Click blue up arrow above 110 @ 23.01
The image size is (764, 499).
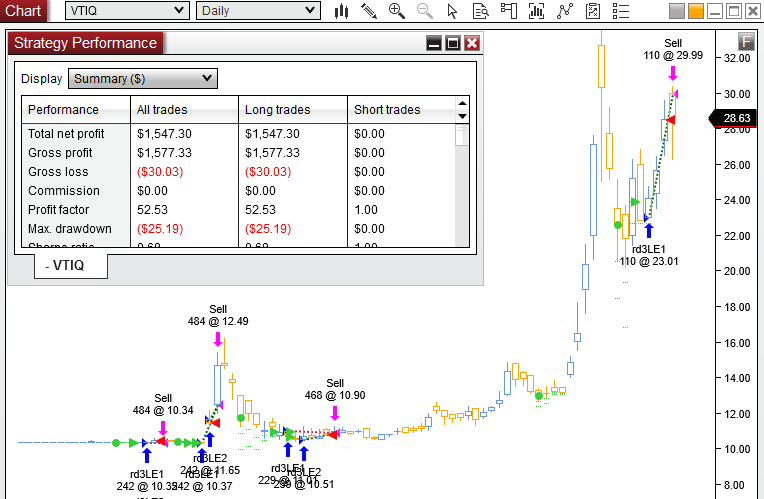click(649, 230)
